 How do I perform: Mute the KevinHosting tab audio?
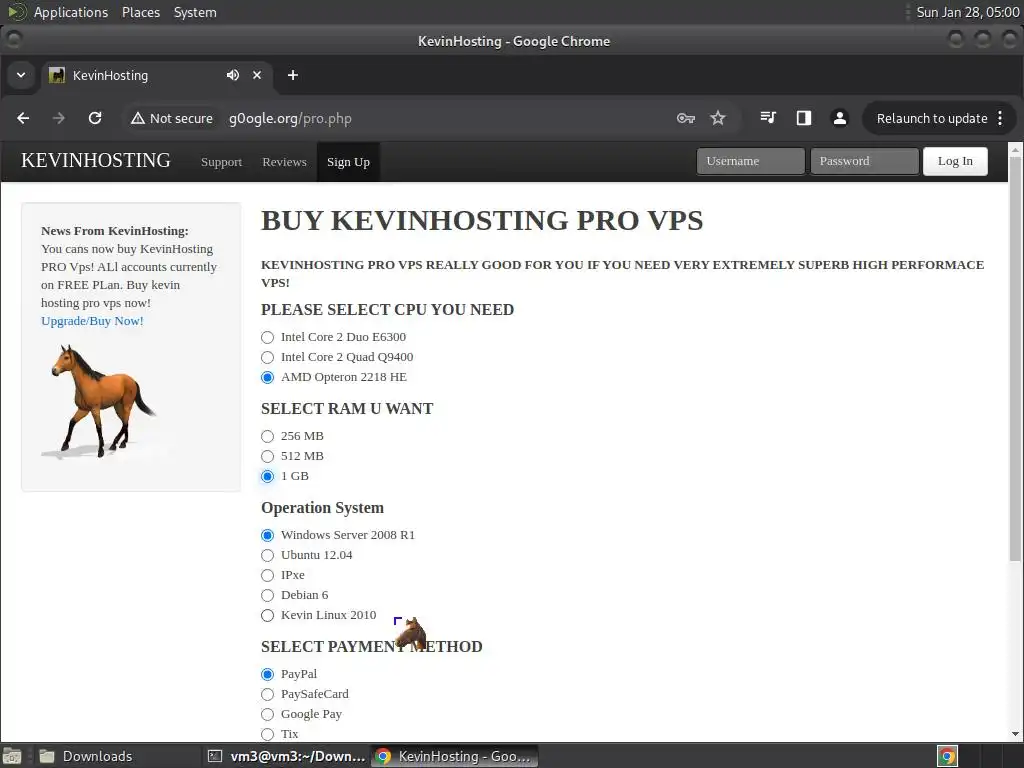click(x=232, y=75)
